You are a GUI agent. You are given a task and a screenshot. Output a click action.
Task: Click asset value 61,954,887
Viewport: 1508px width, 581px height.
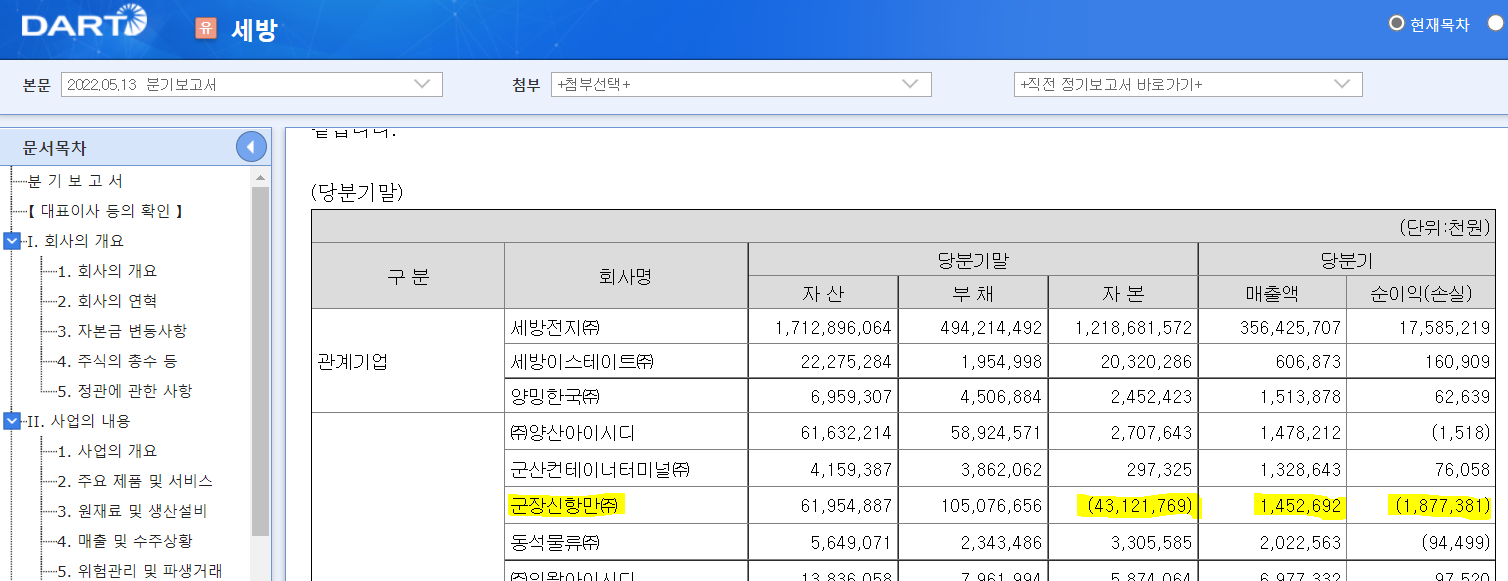click(845, 506)
